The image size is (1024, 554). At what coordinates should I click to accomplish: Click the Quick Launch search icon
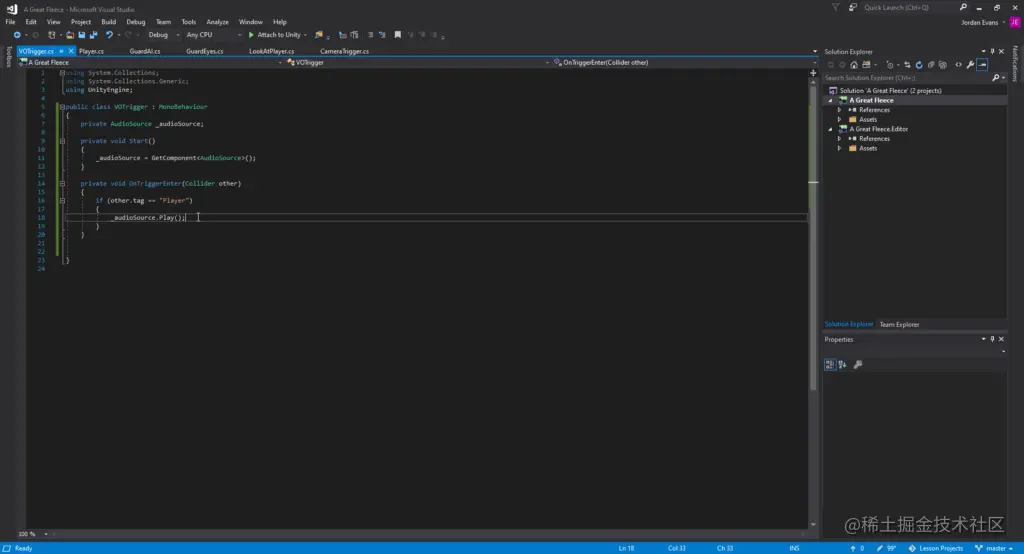(963, 7)
